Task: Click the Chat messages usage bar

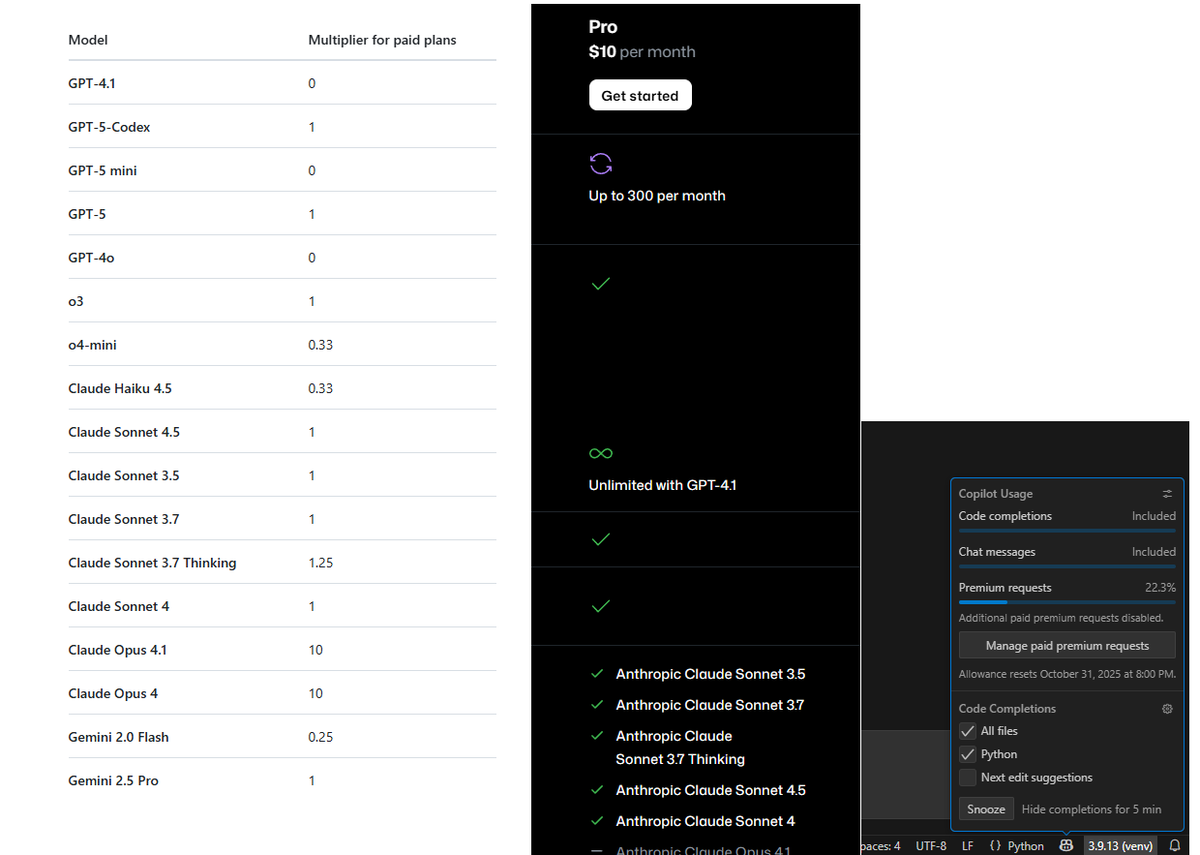Action: coord(1067,566)
